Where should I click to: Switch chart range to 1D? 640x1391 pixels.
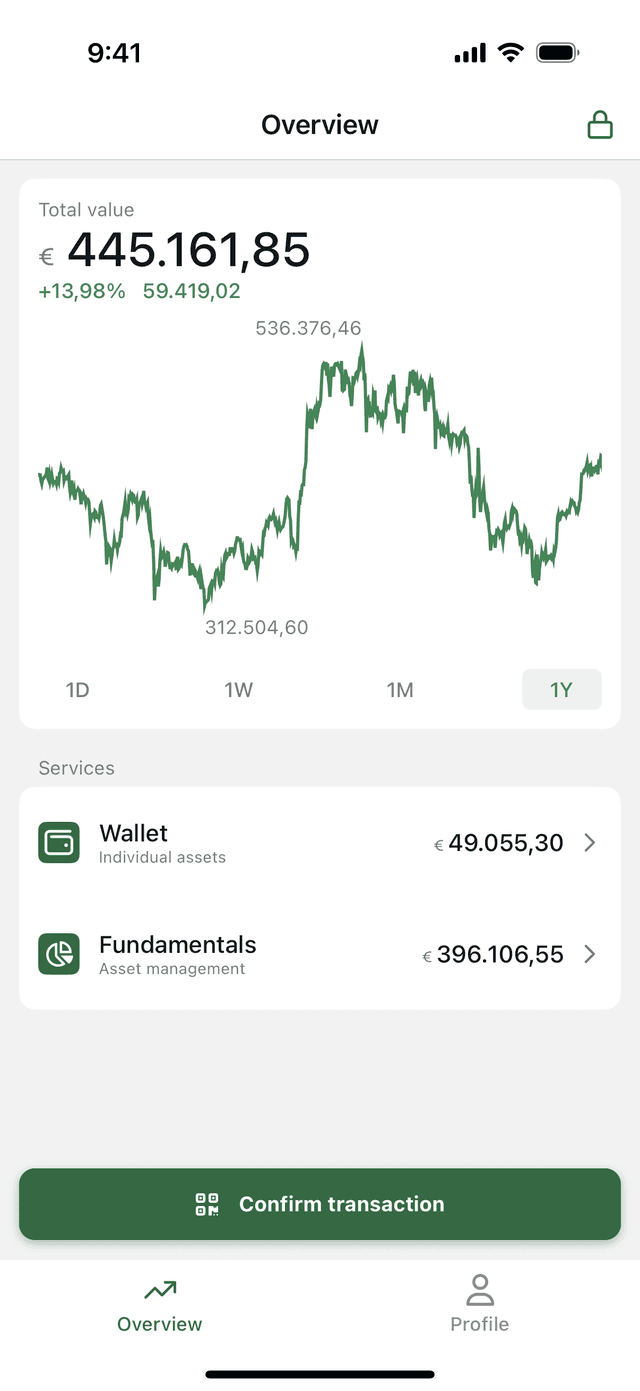pyautogui.click(x=77, y=690)
